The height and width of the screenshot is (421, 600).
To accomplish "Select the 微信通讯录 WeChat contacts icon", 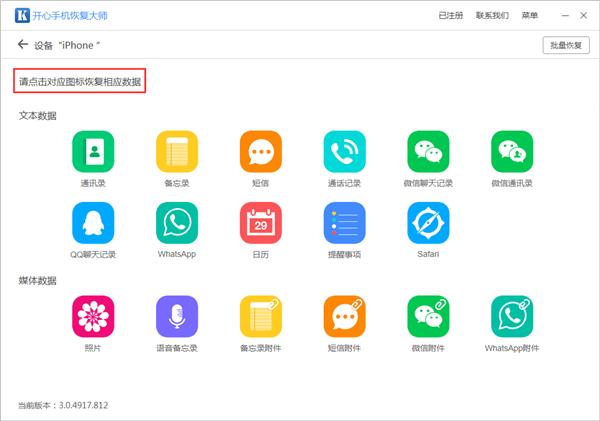I will coord(512,152).
